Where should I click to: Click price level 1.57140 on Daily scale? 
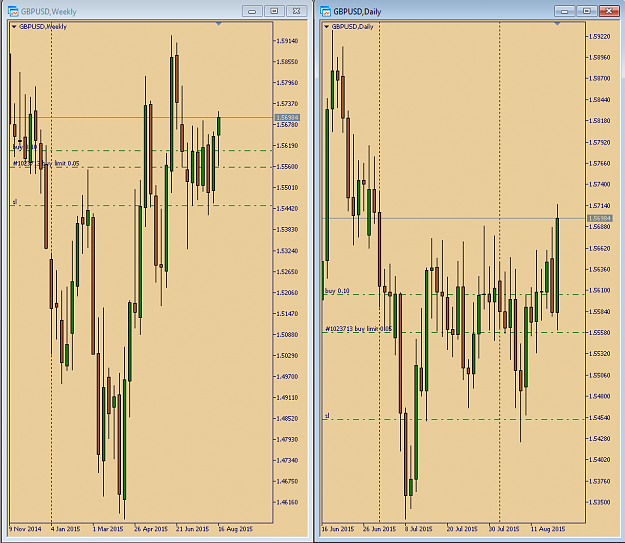(600, 206)
